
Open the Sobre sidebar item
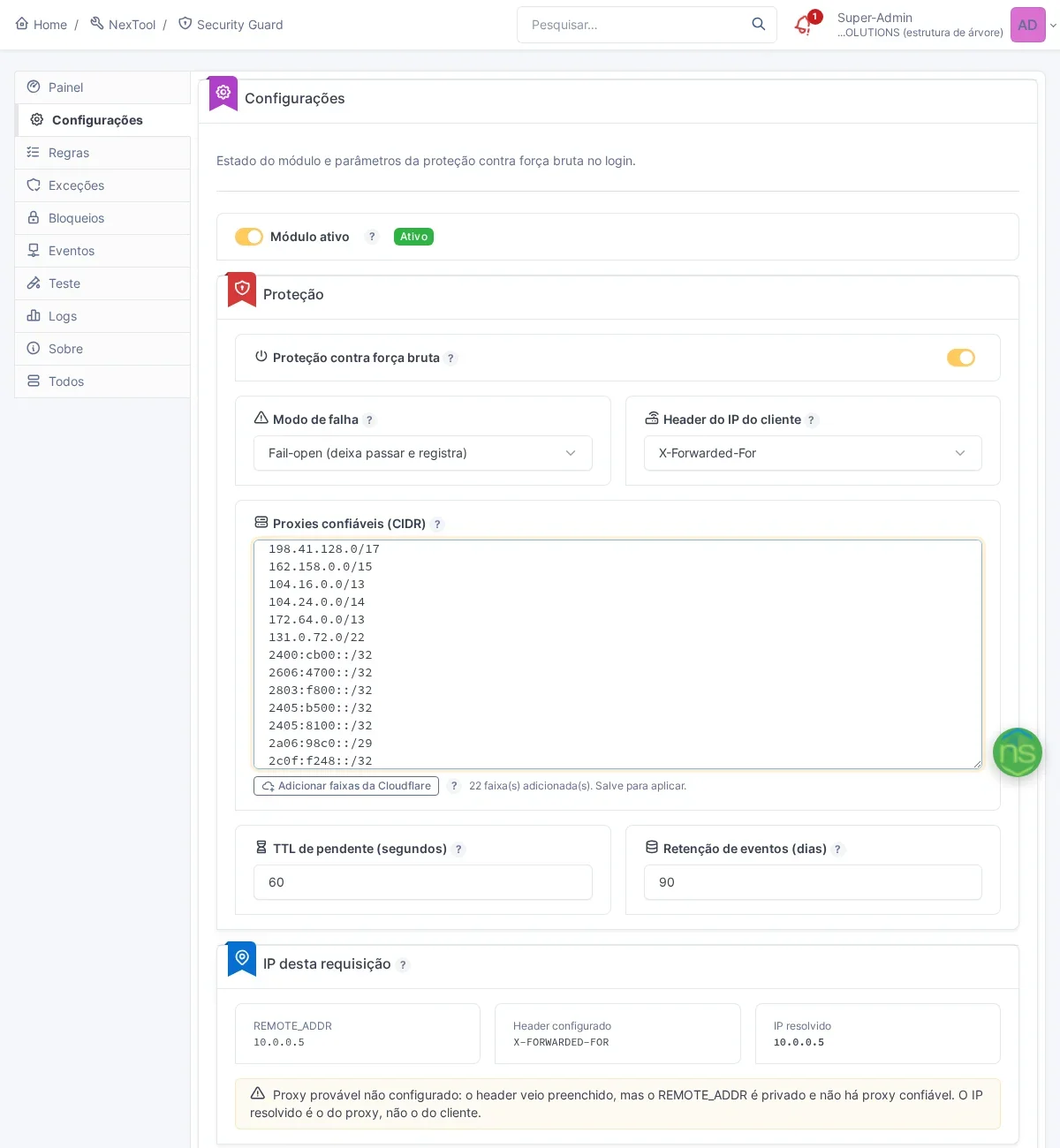(x=102, y=349)
